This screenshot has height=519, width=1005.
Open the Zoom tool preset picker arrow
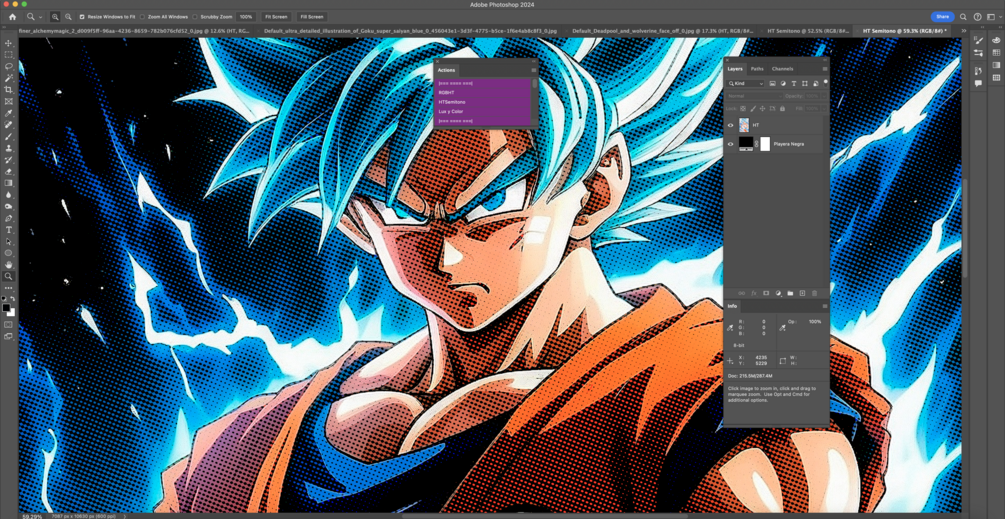click(x=40, y=17)
